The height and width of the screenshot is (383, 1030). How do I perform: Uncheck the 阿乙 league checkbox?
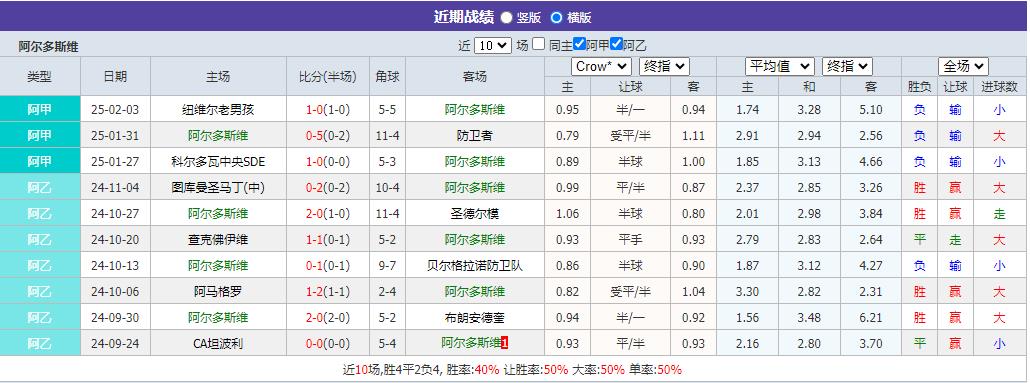pos(616,44)
